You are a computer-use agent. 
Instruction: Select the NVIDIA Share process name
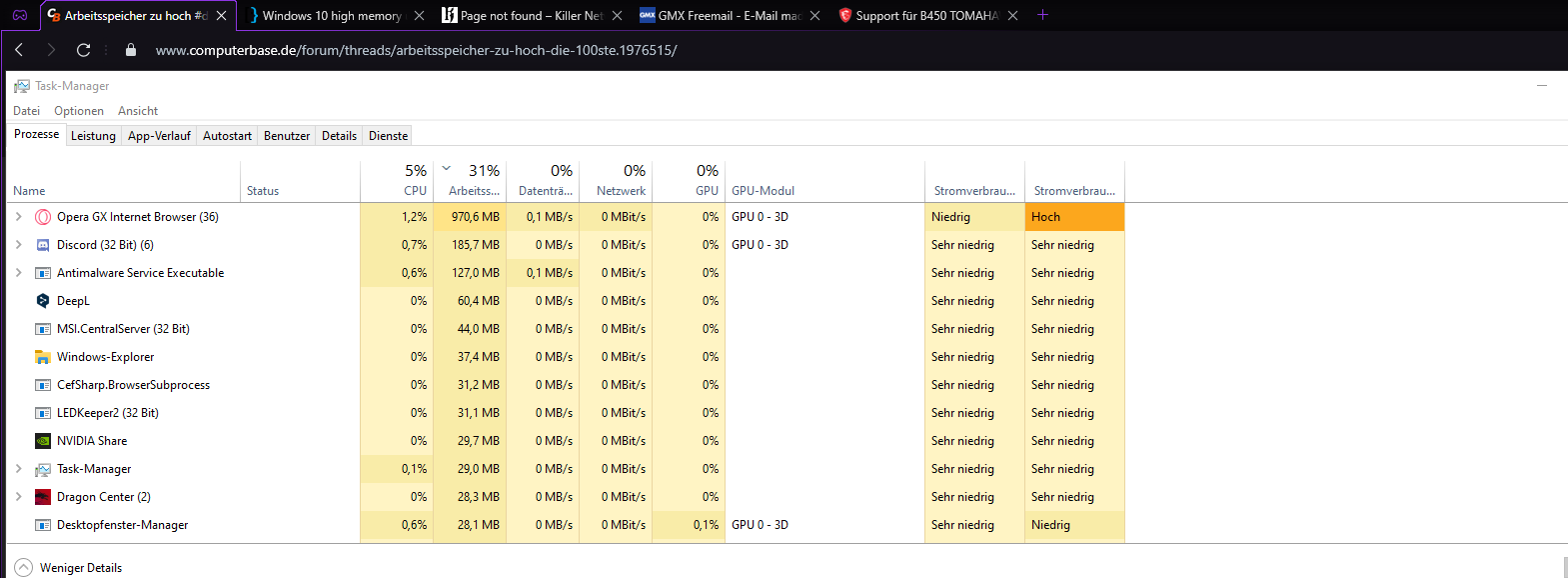point(92,441)
